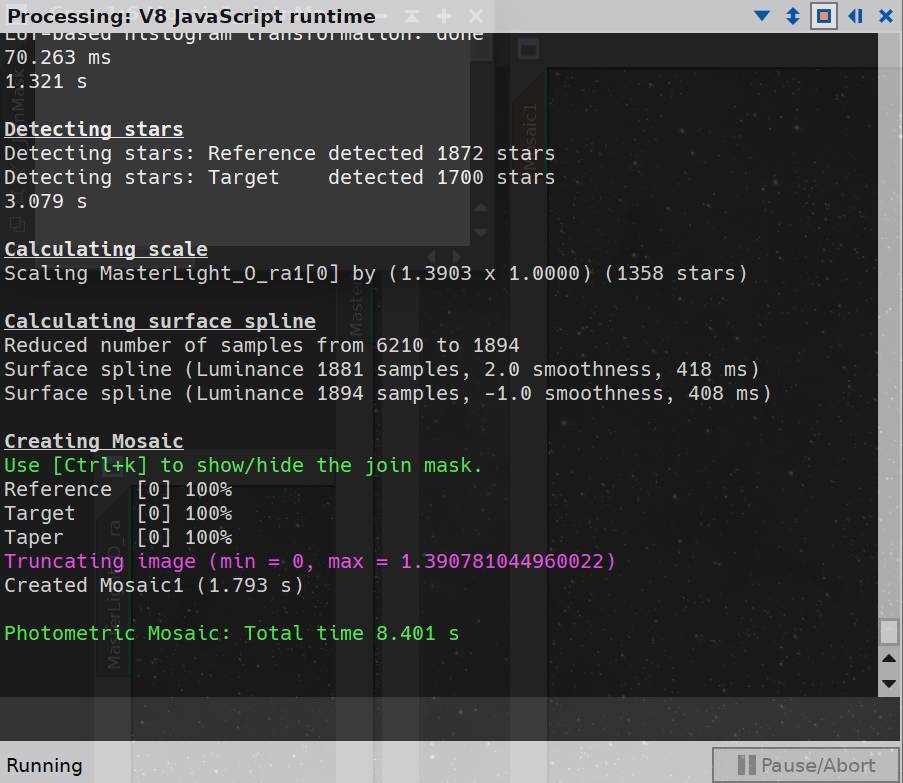Image resolution: width=903 pixels, height=783 pixels.
Task: Click the 'Calculating surface spline' heading
Action: 160,321
